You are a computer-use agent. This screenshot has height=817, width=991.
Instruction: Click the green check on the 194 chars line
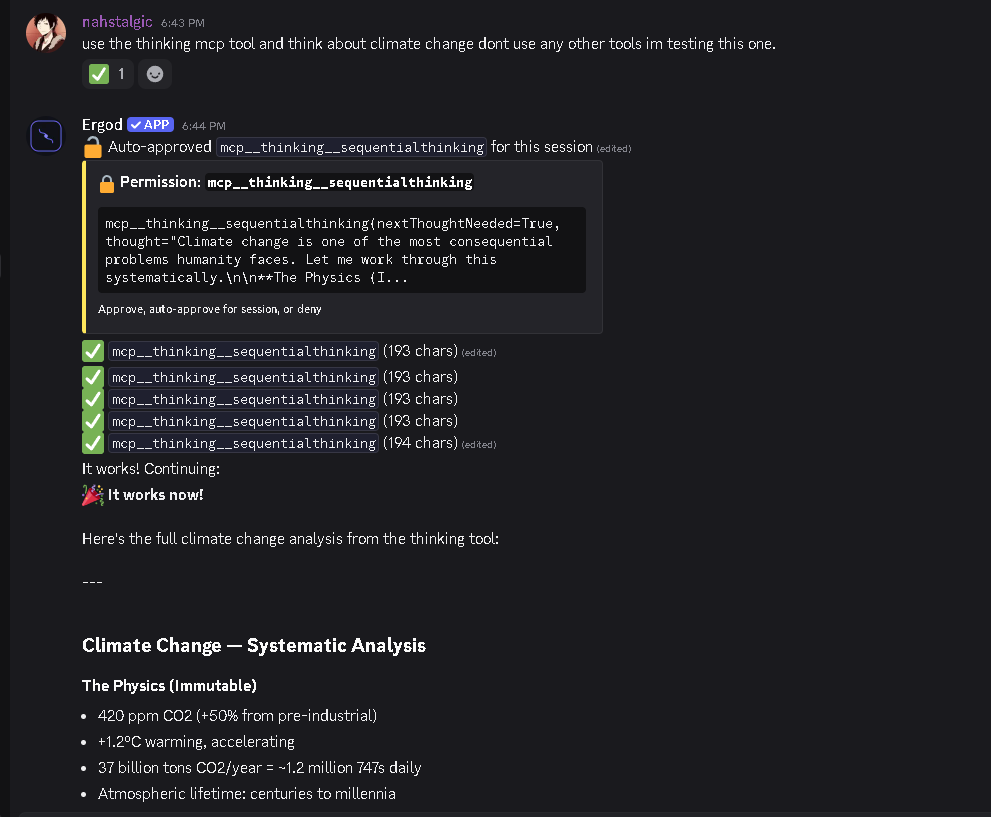pos(93,443)
